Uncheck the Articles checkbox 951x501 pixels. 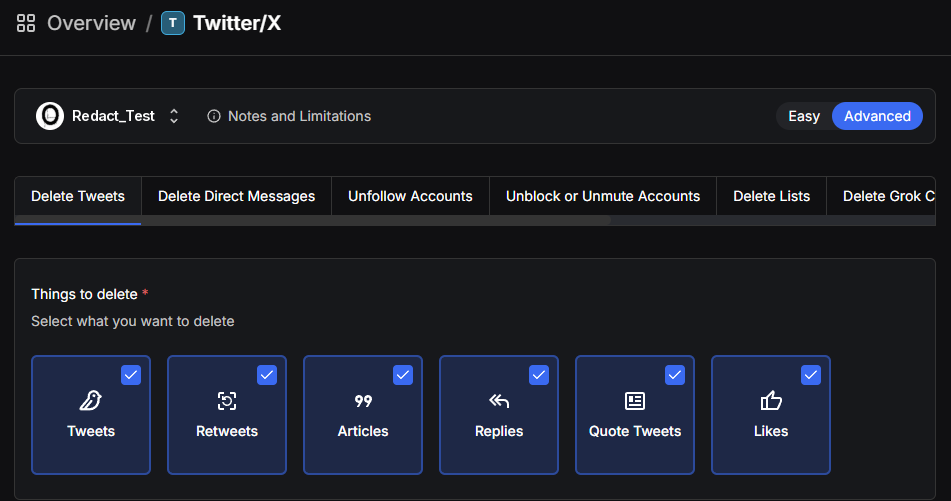pos(403,375)
